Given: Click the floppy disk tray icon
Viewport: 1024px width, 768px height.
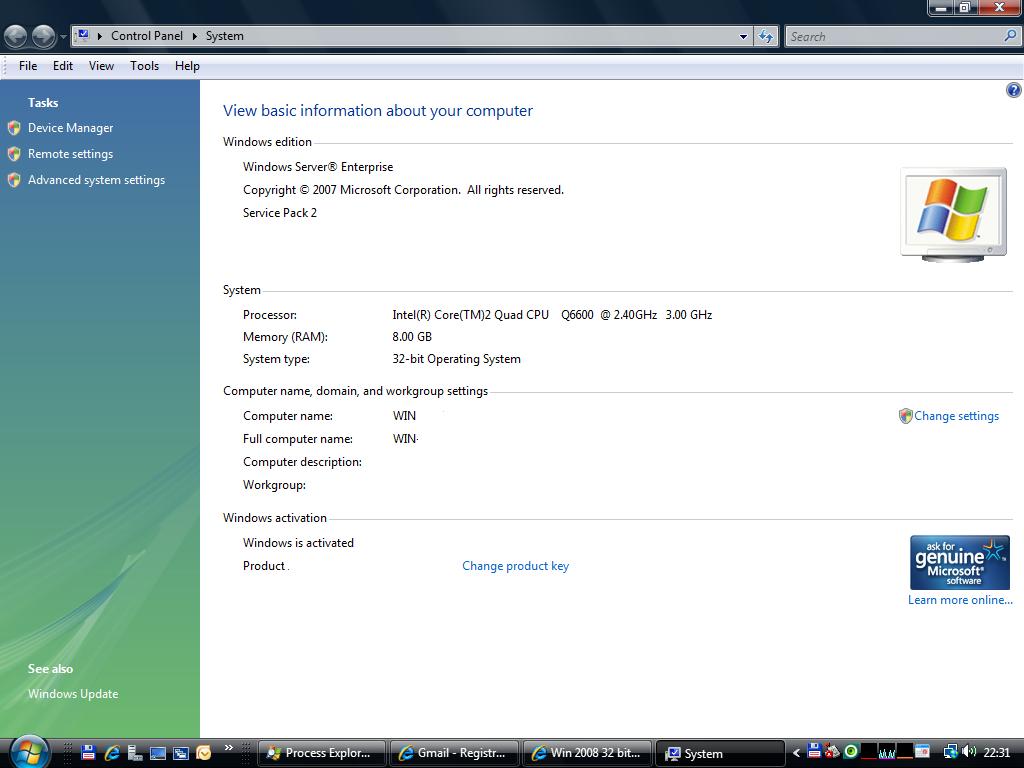Looking at the screenshot, I should click(814, 752).
